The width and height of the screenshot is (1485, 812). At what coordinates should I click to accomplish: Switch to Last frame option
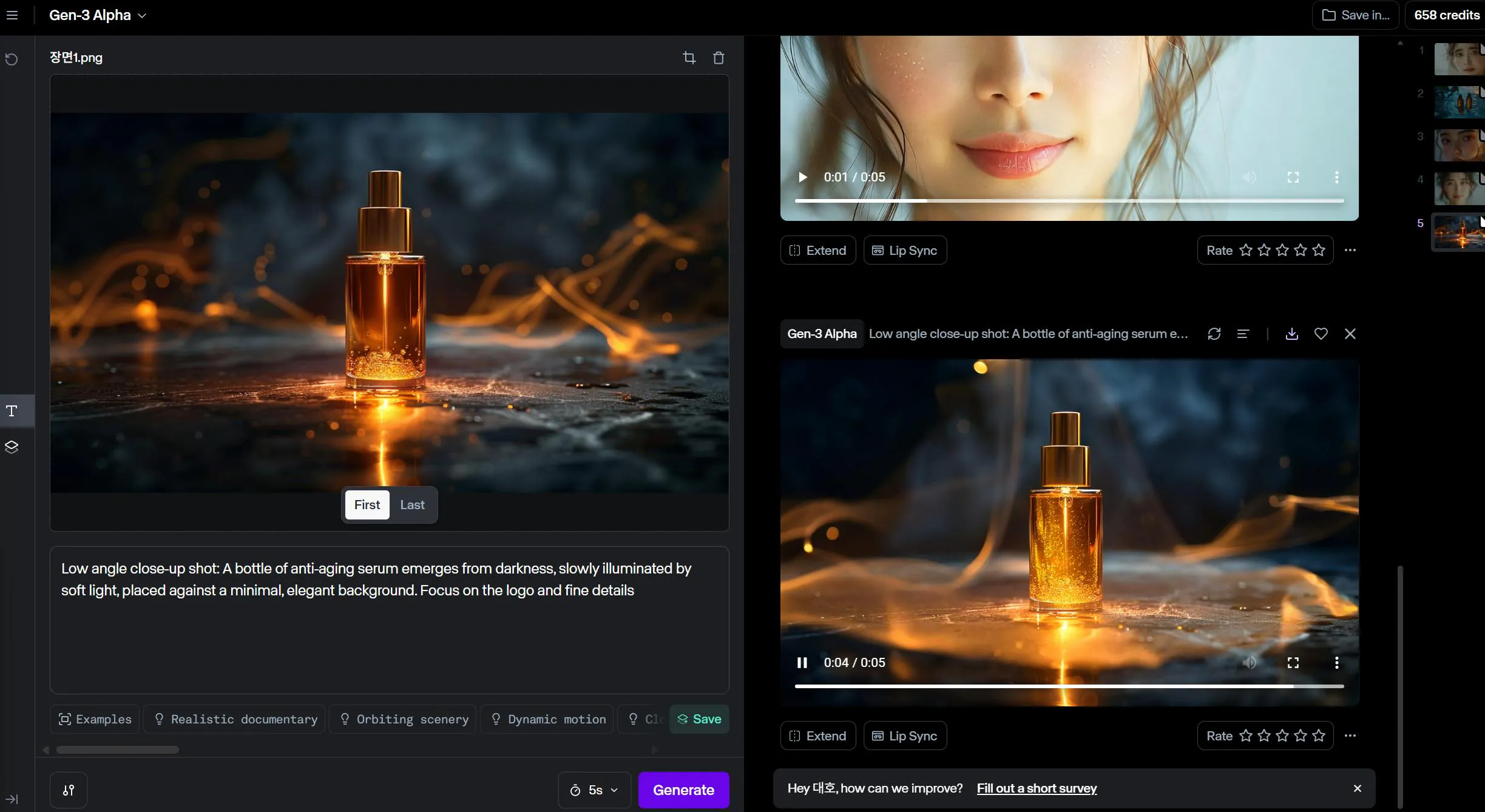point(412,505)
